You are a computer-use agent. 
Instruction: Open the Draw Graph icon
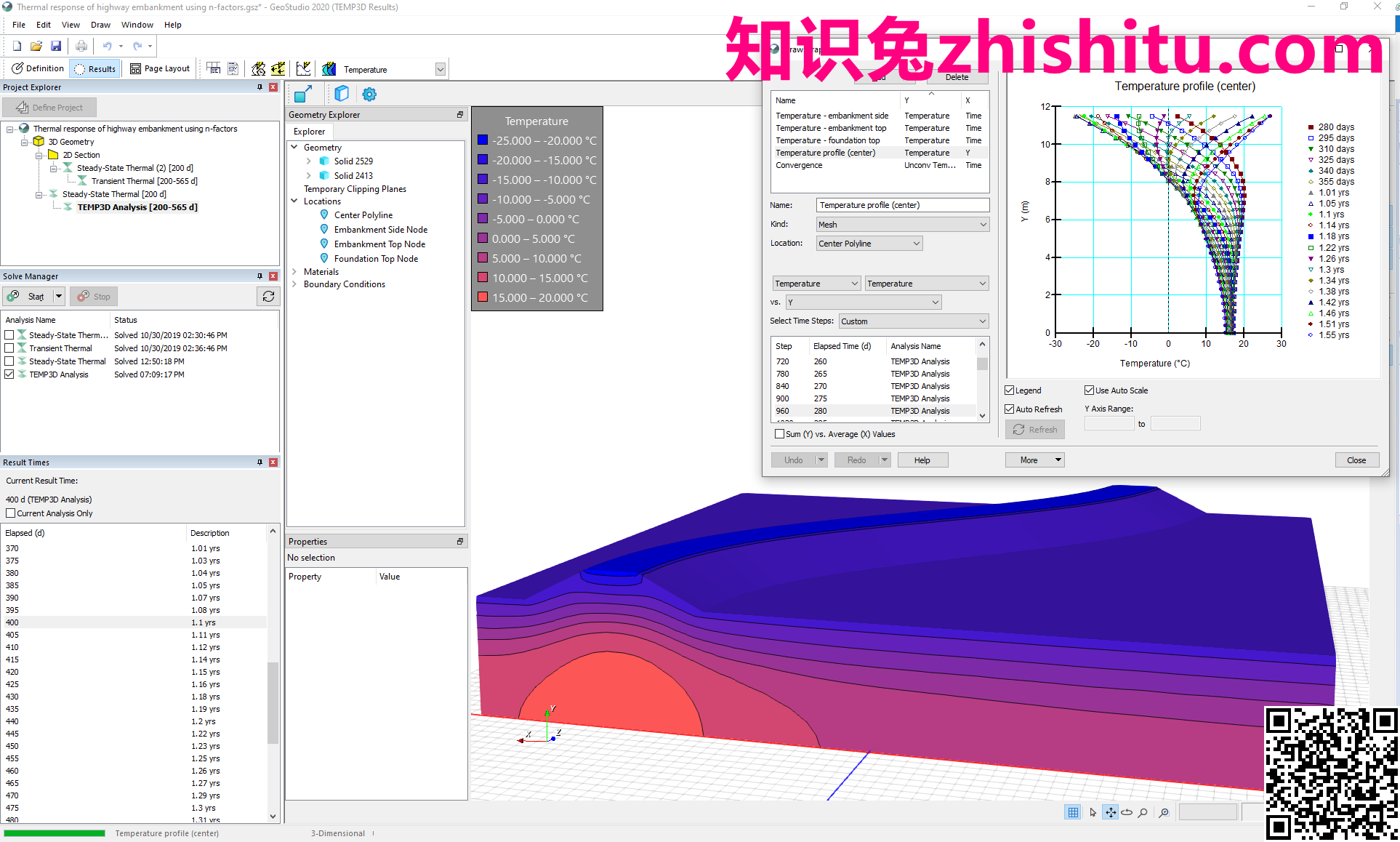[304, 68]
